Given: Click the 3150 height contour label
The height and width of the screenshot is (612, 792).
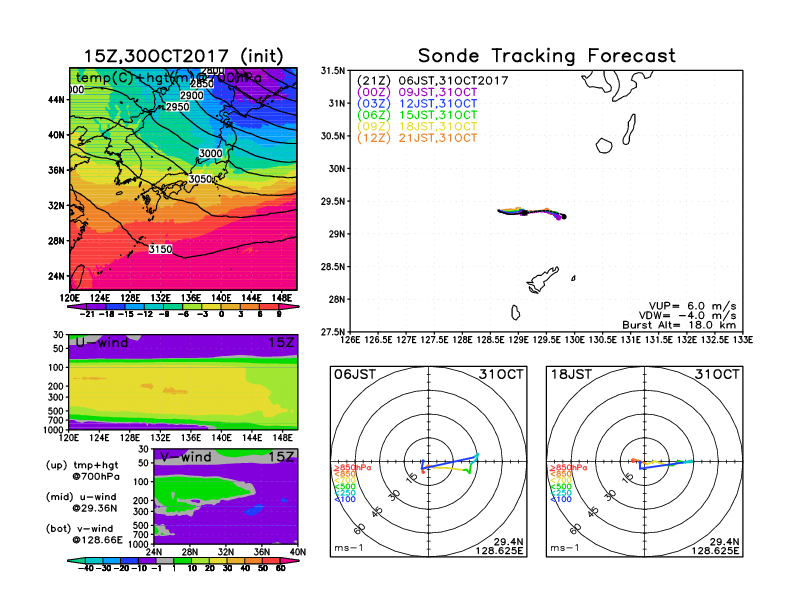Looking at the screenshot, I should pos(162,248).
